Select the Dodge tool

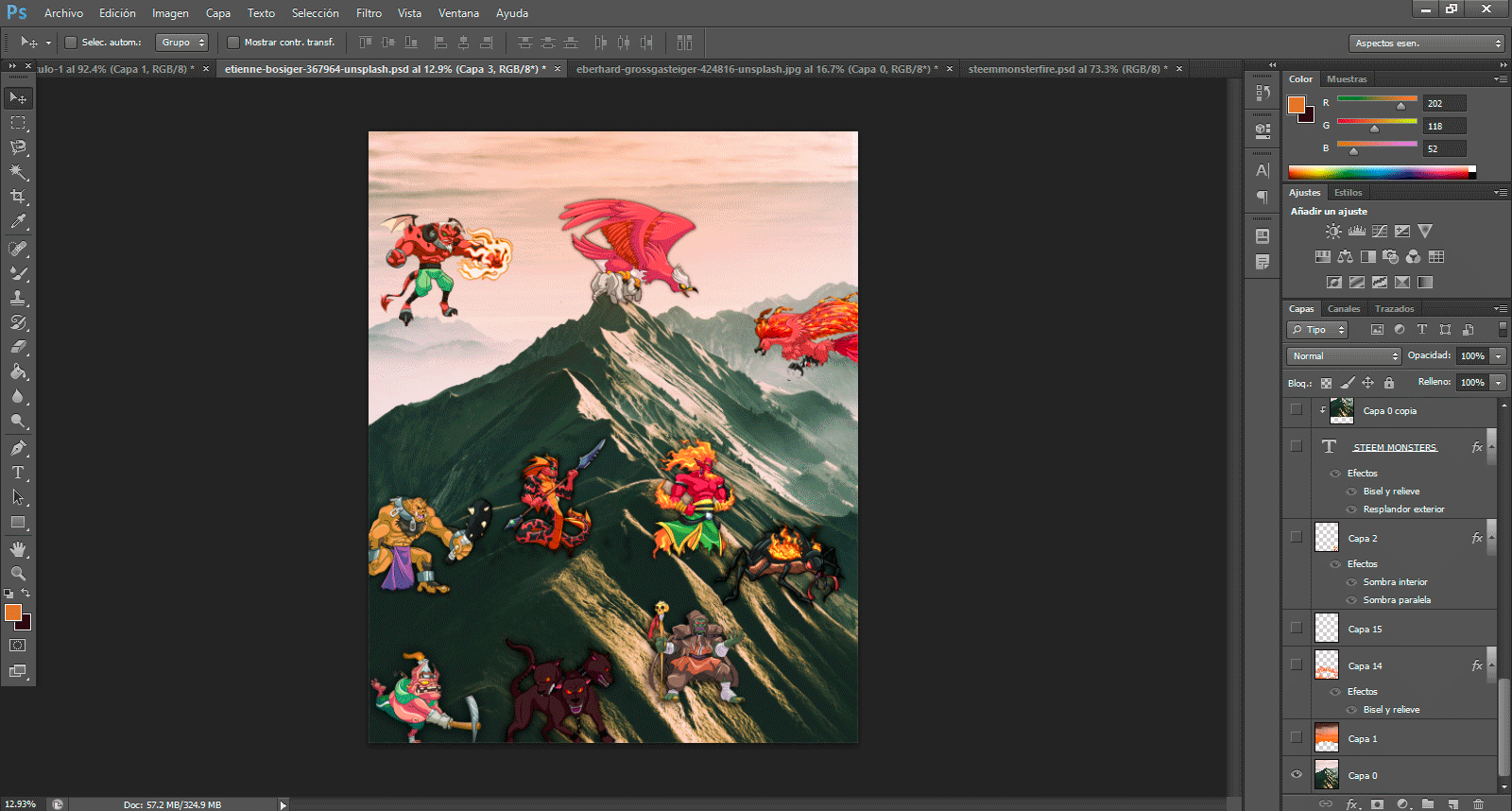[x=18, y=421]
